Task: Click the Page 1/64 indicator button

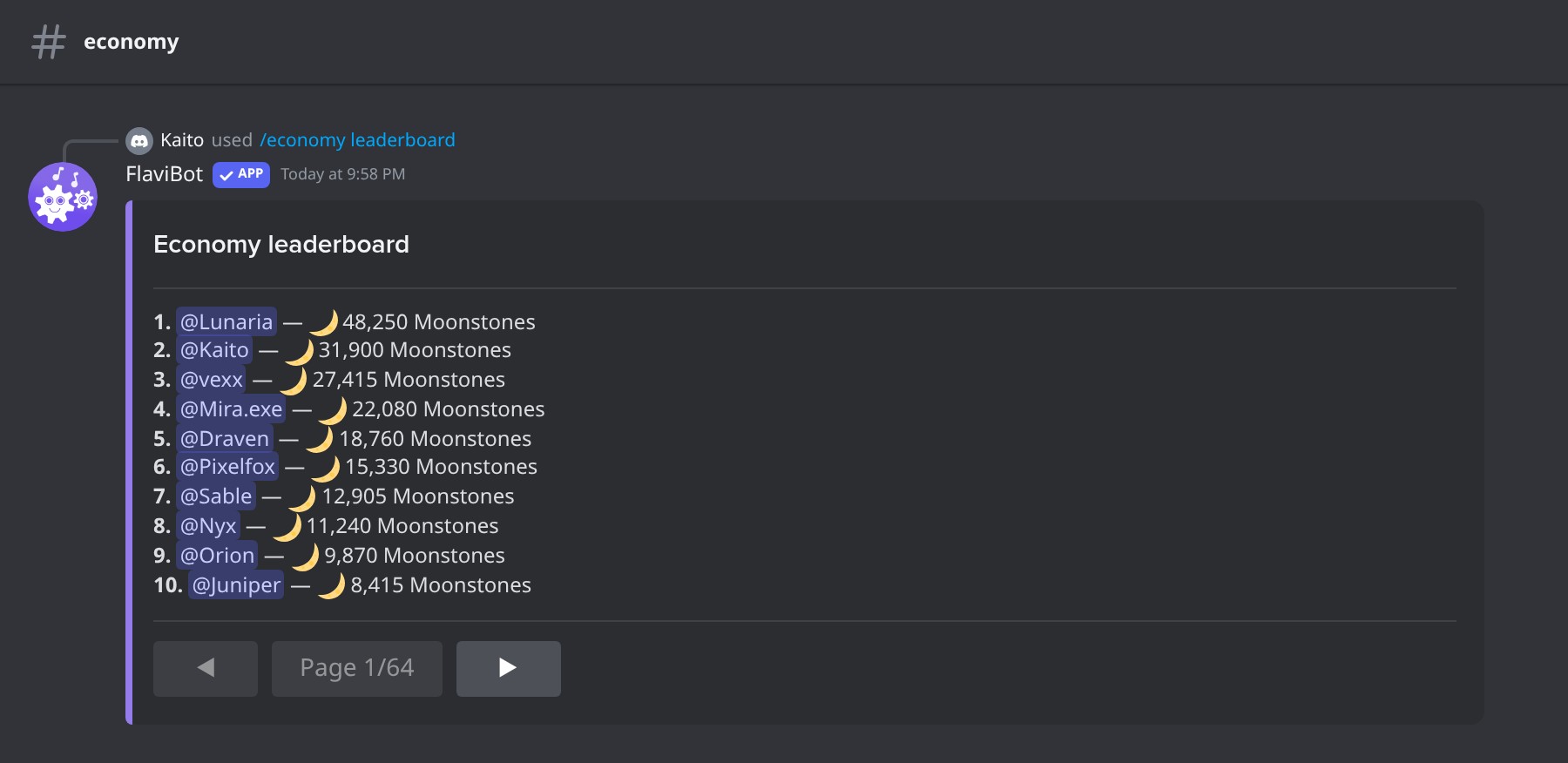Action: click(357, 669)
